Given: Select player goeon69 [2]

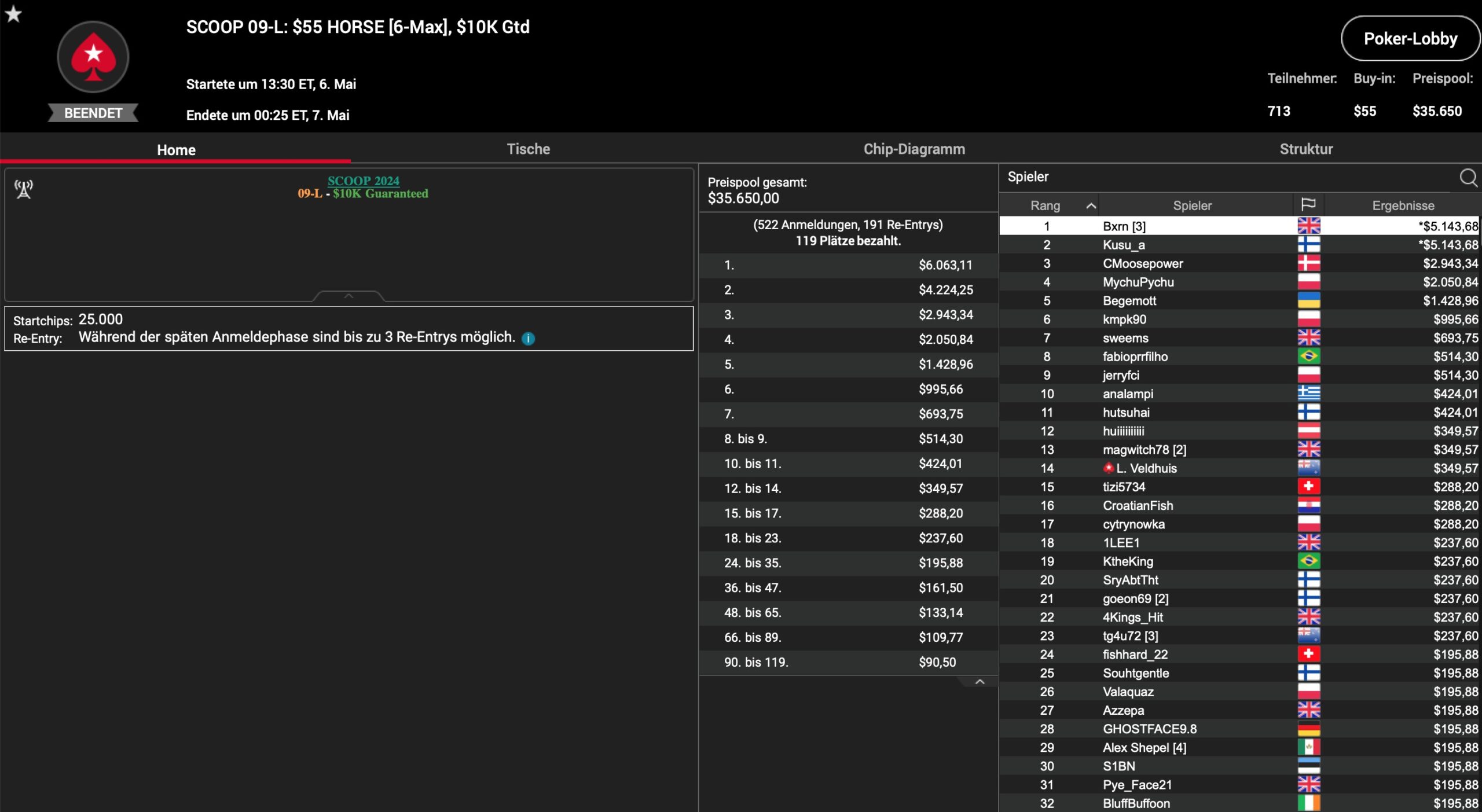Looking at the screenshot, I should [1240, 598].
